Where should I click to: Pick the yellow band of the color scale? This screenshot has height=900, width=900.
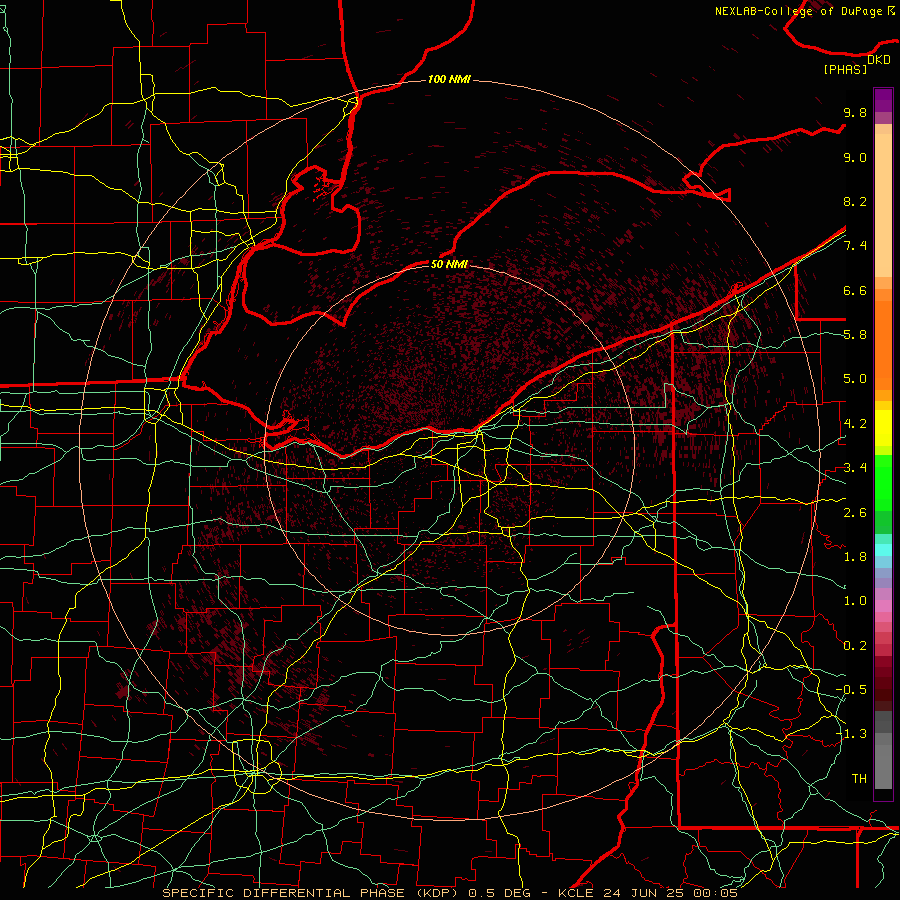pos(883,428)
